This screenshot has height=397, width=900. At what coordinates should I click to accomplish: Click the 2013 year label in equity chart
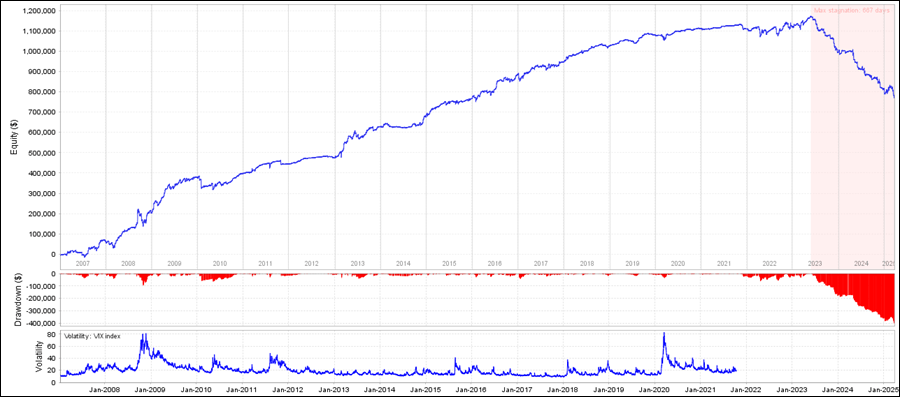(x=357, y=263)
